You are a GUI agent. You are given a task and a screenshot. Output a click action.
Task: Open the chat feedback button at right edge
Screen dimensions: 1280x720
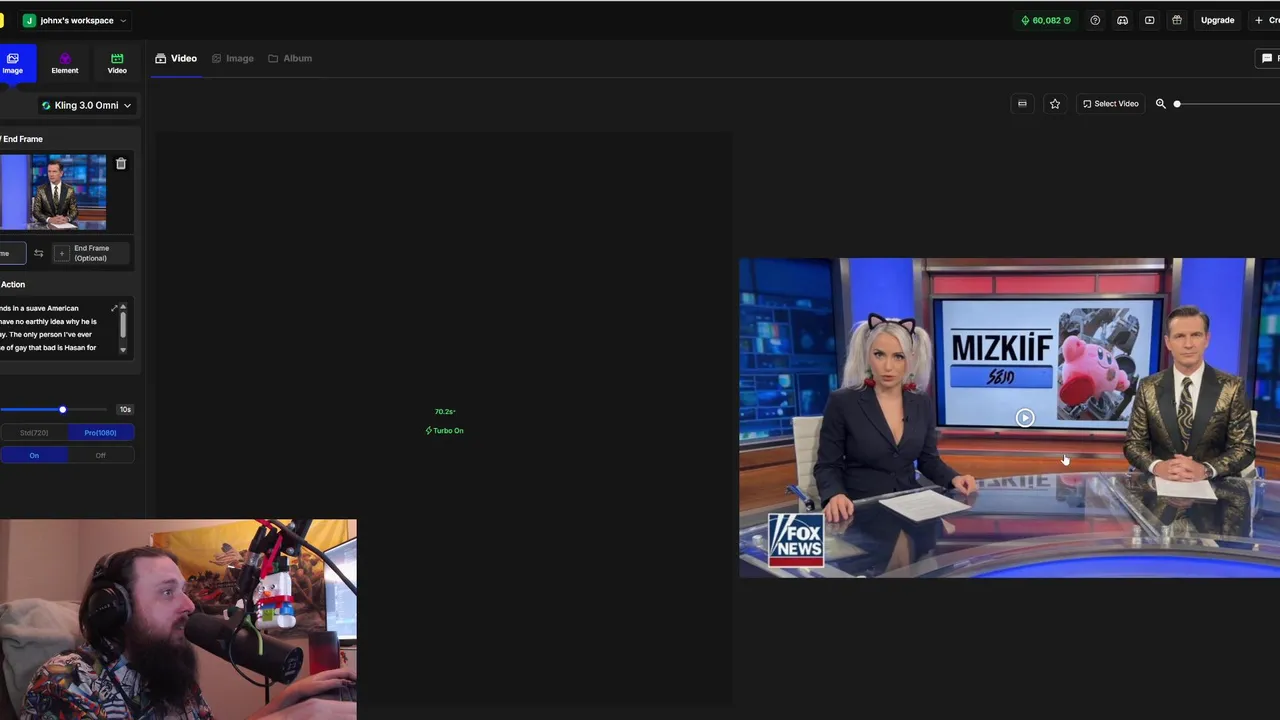(1268, 59)
